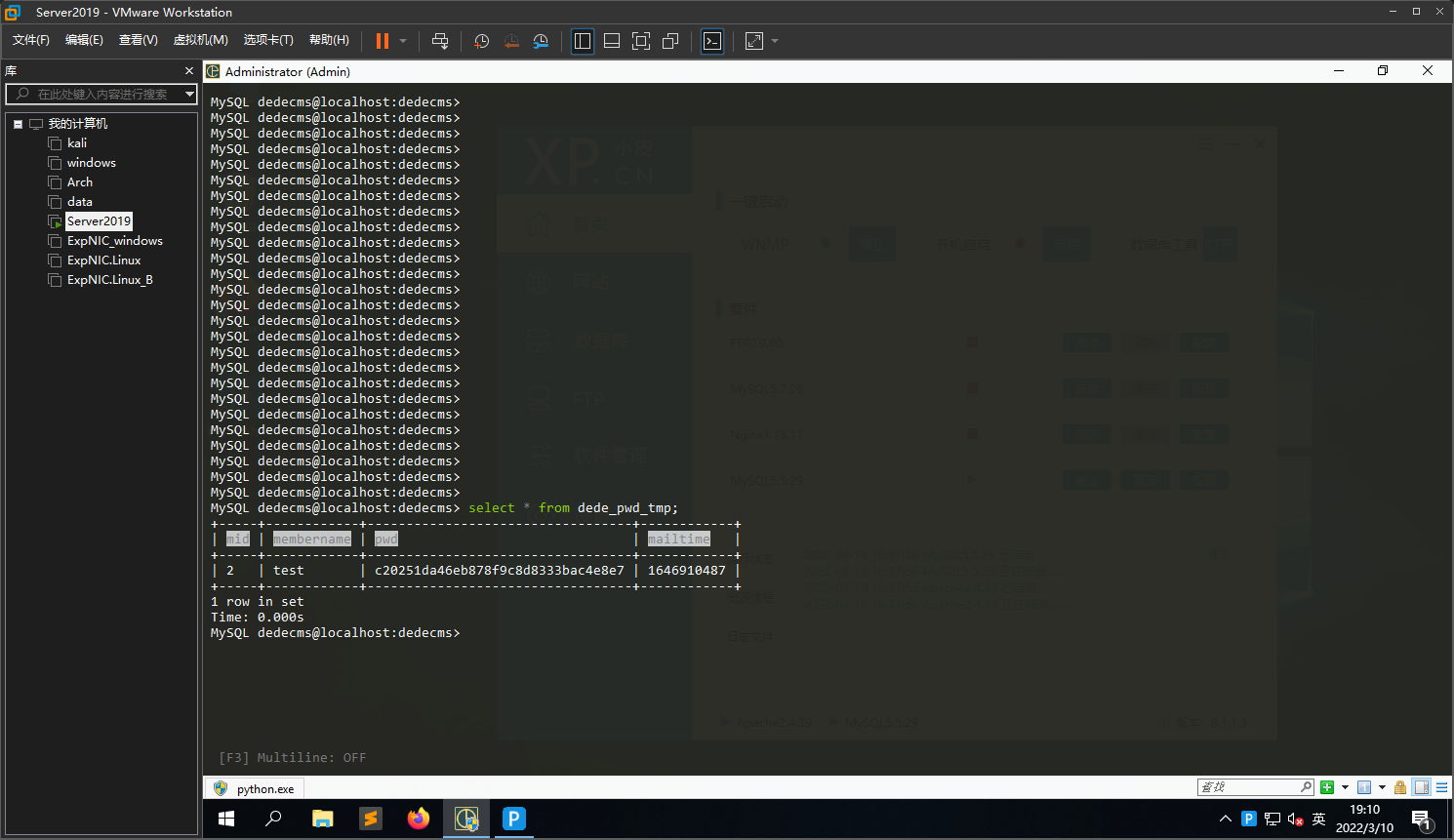Viewport: 1454px width, 840px height.
Task: Click muted volume tray icon
Action: click(1296, 819)
